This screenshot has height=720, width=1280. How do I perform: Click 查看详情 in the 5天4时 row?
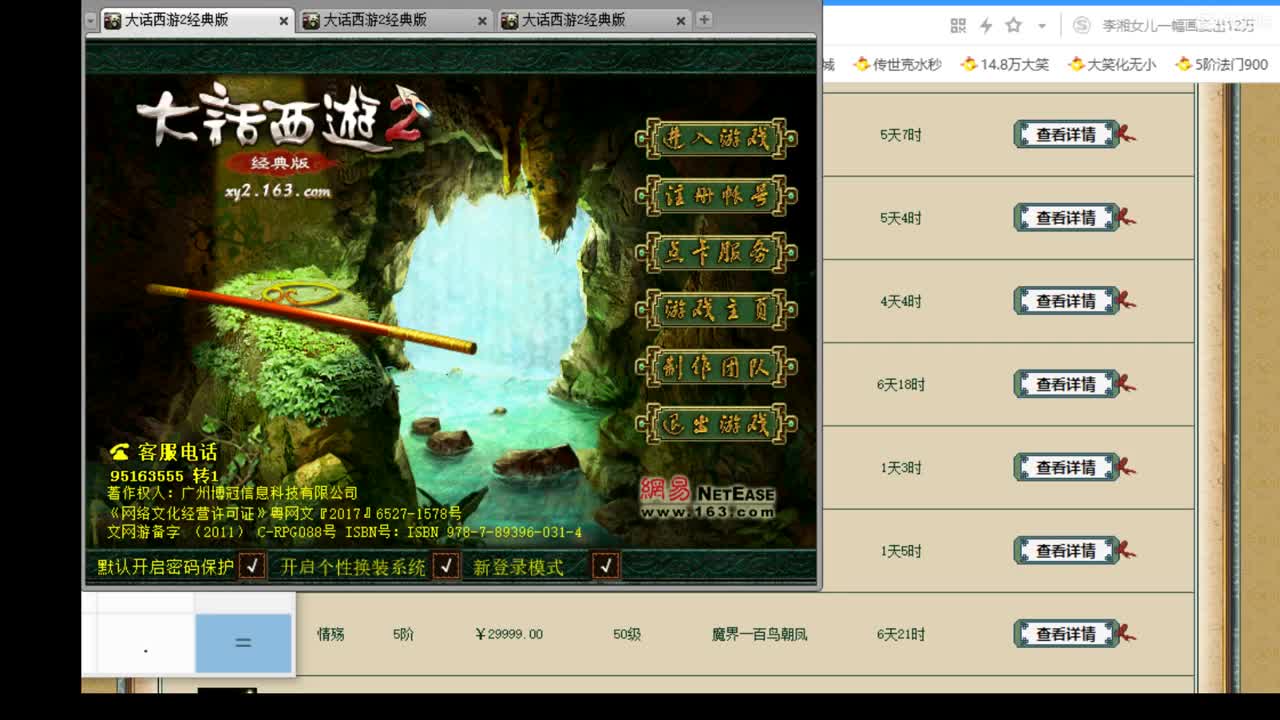(x=1066, y=217)
